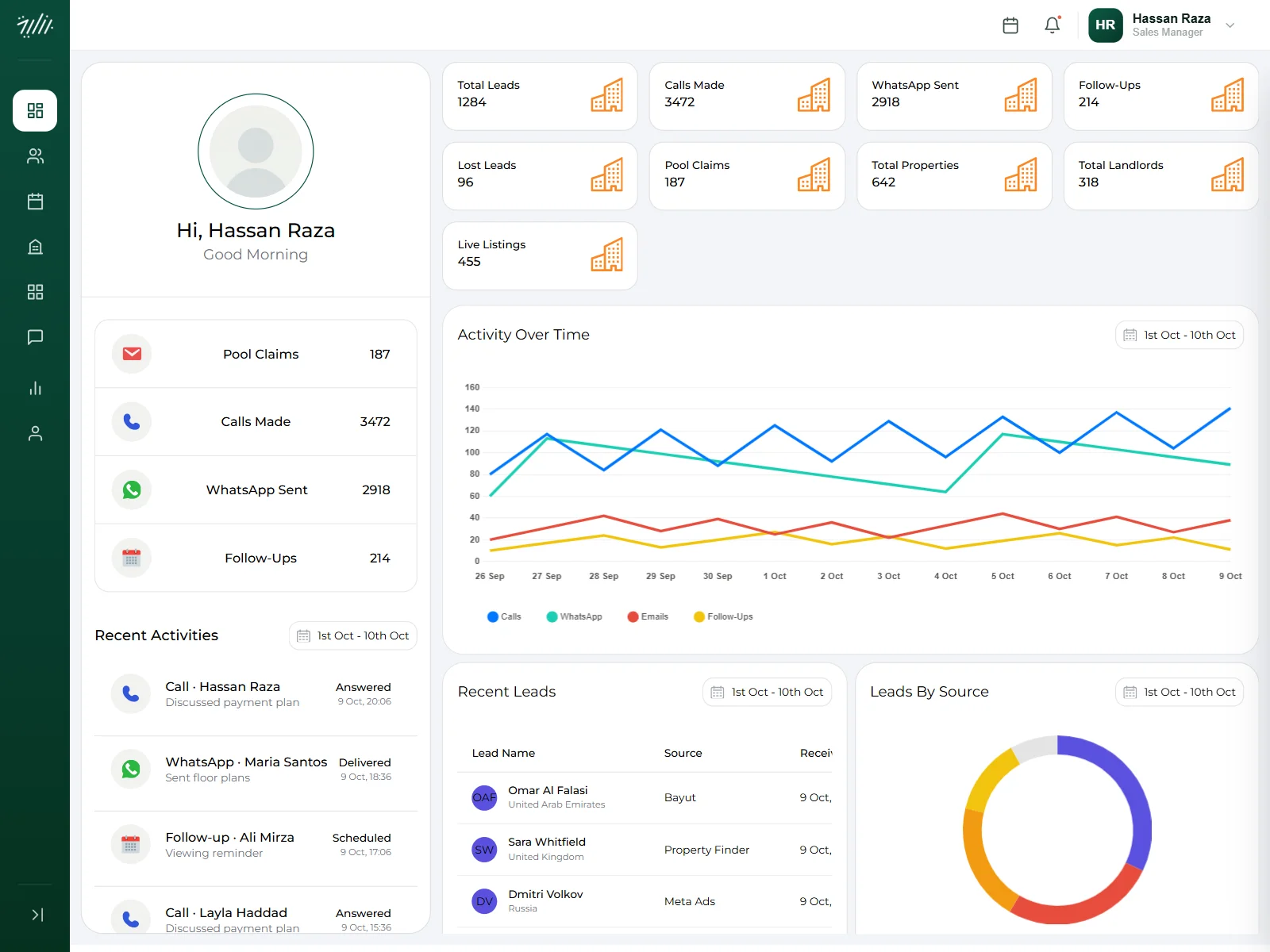Toggle the Emails series in chart legend

(x=648, y=616)
